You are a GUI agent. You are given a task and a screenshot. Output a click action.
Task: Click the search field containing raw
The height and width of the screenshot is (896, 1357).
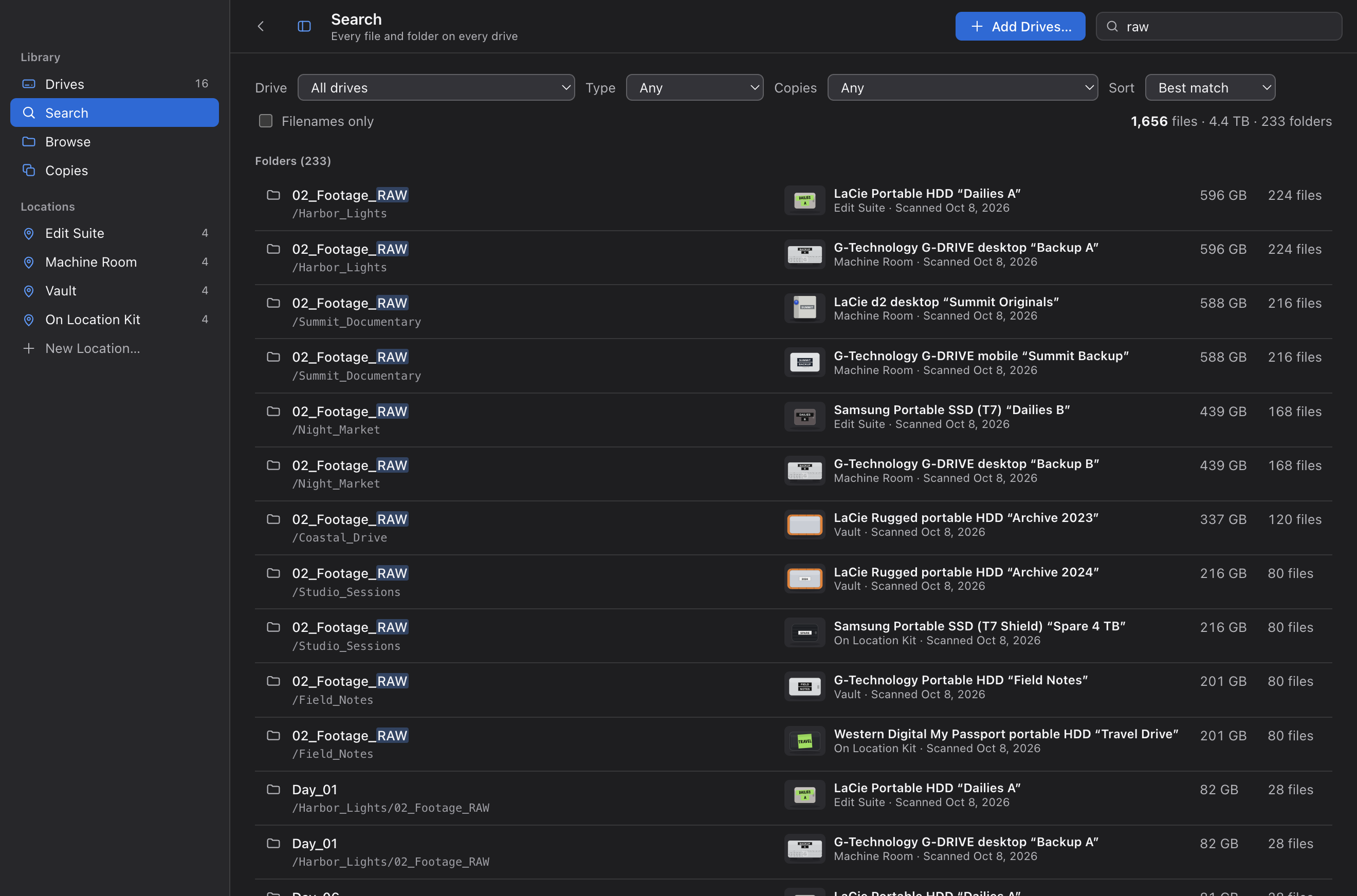tap(1219, 26)
